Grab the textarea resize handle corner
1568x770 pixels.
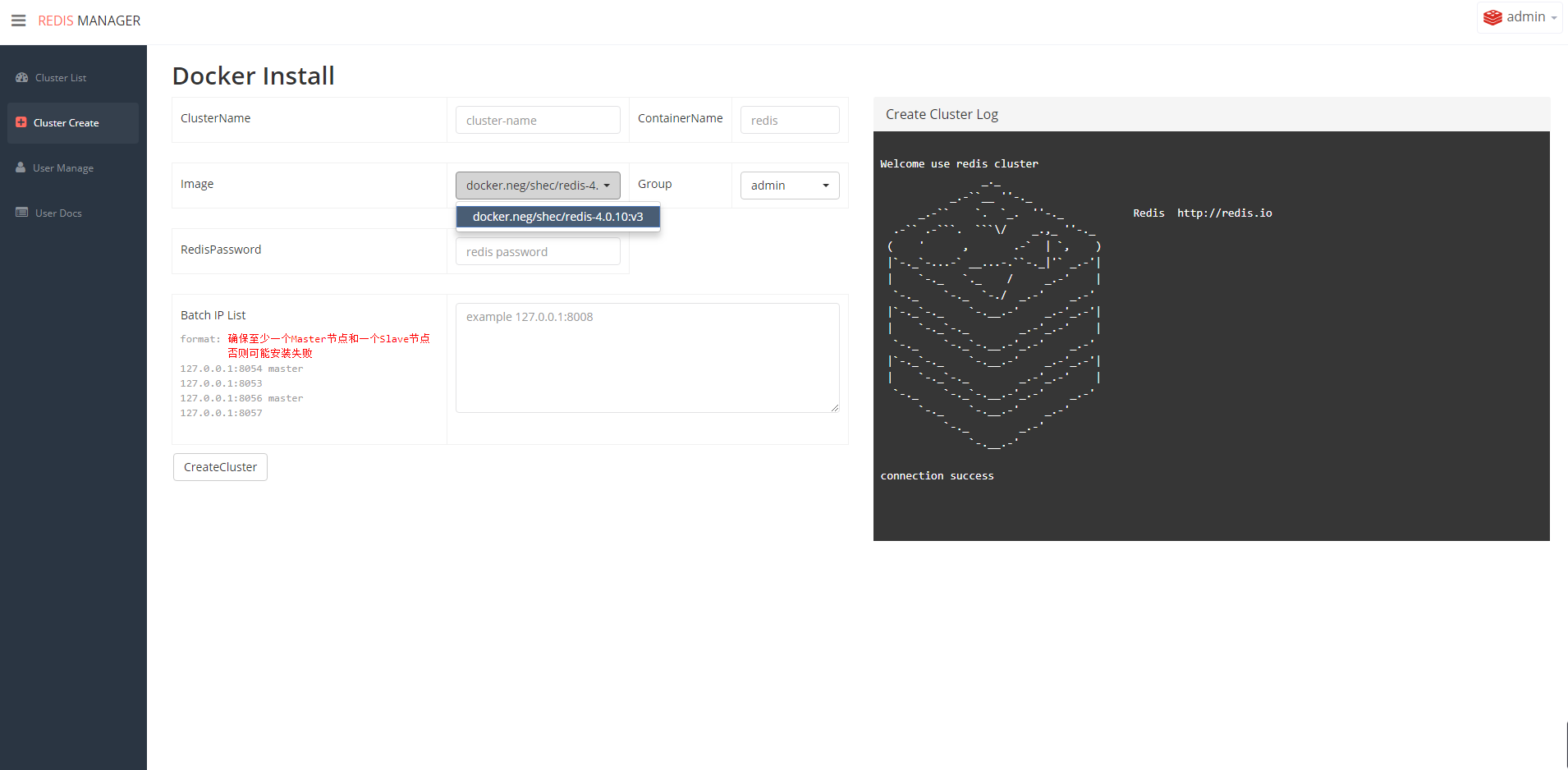(834, 407)
